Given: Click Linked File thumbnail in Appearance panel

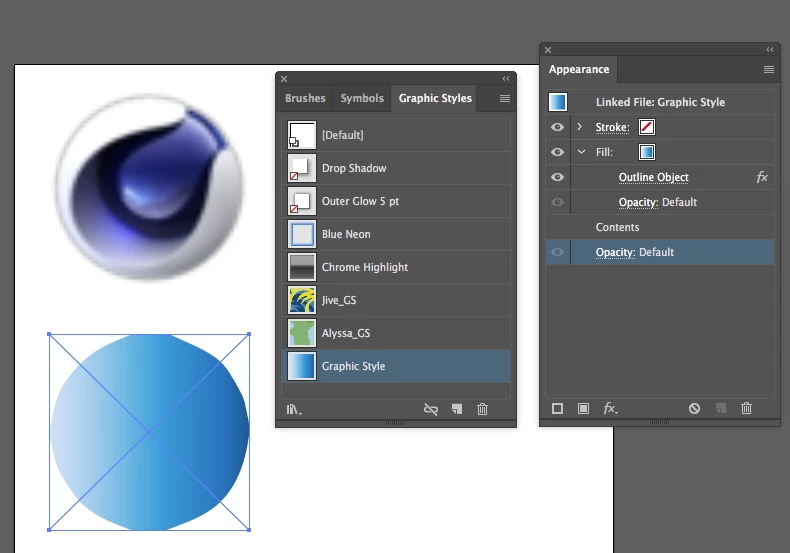Looking at the screenshot, I should (x=558, y=102).
